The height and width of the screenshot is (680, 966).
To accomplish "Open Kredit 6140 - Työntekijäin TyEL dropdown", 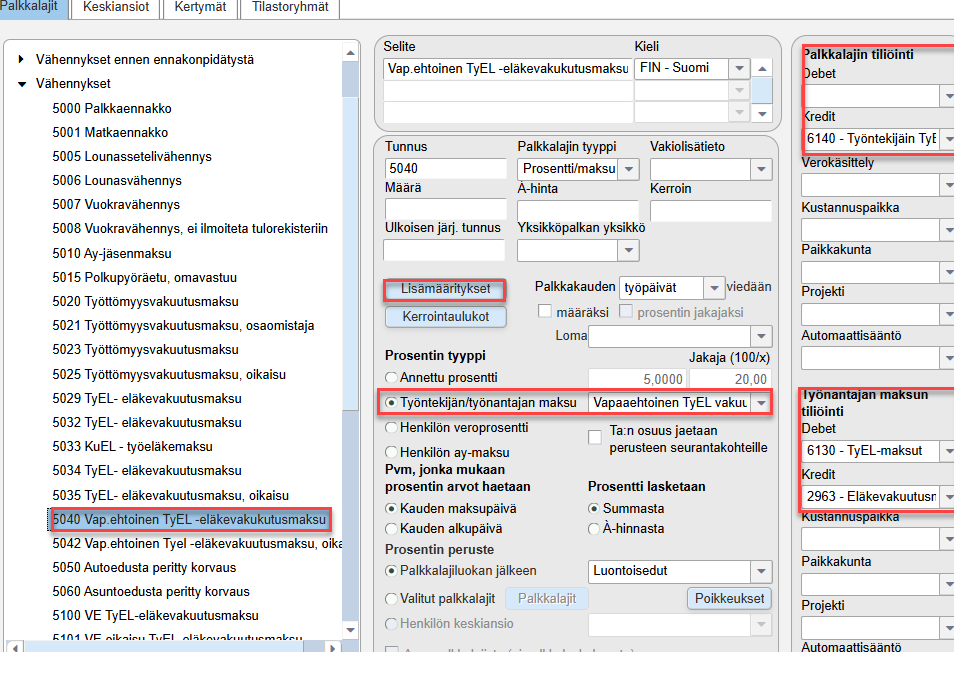I will (948, 139).
